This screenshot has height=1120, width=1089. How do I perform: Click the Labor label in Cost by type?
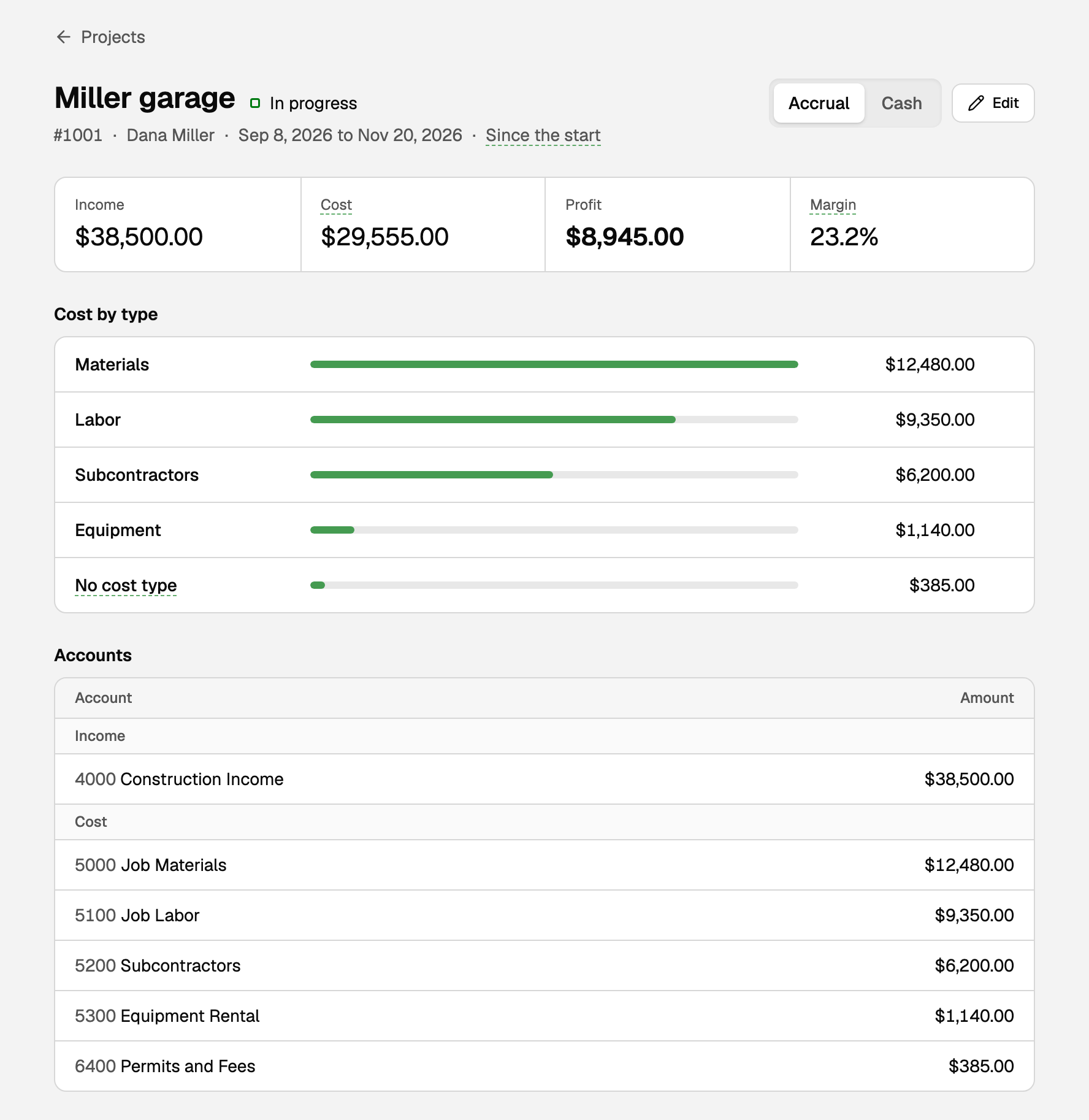coord(97,420)
